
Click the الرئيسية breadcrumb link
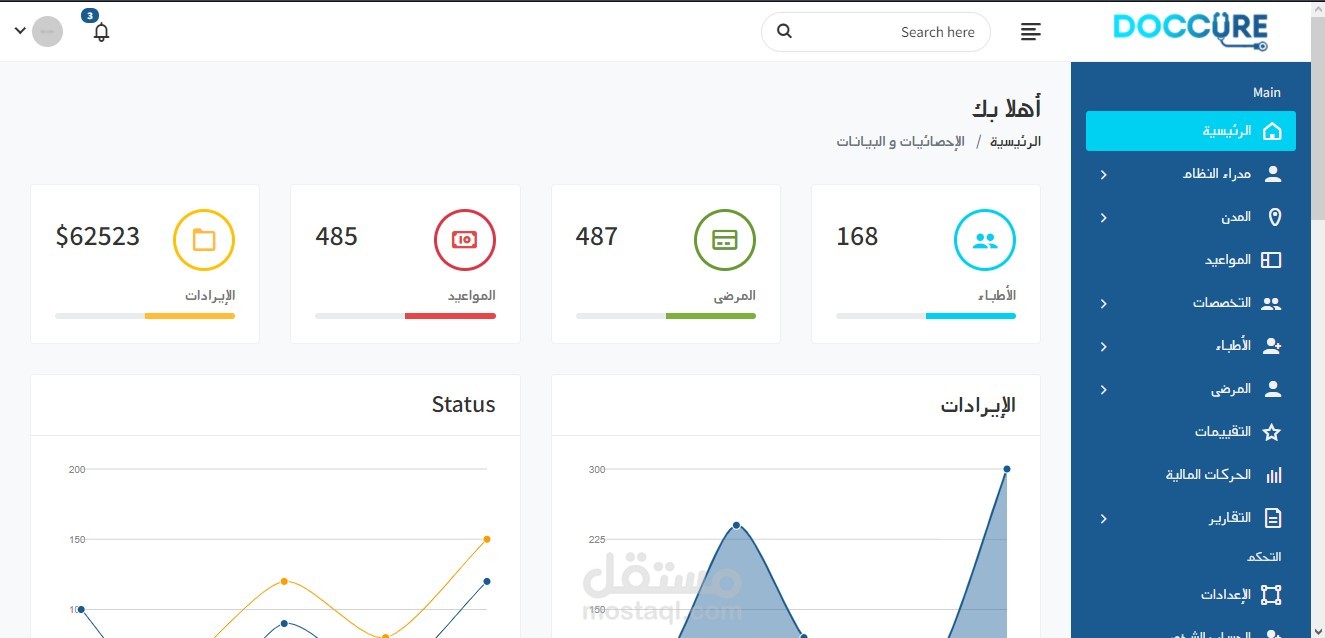coord(1015,141)
